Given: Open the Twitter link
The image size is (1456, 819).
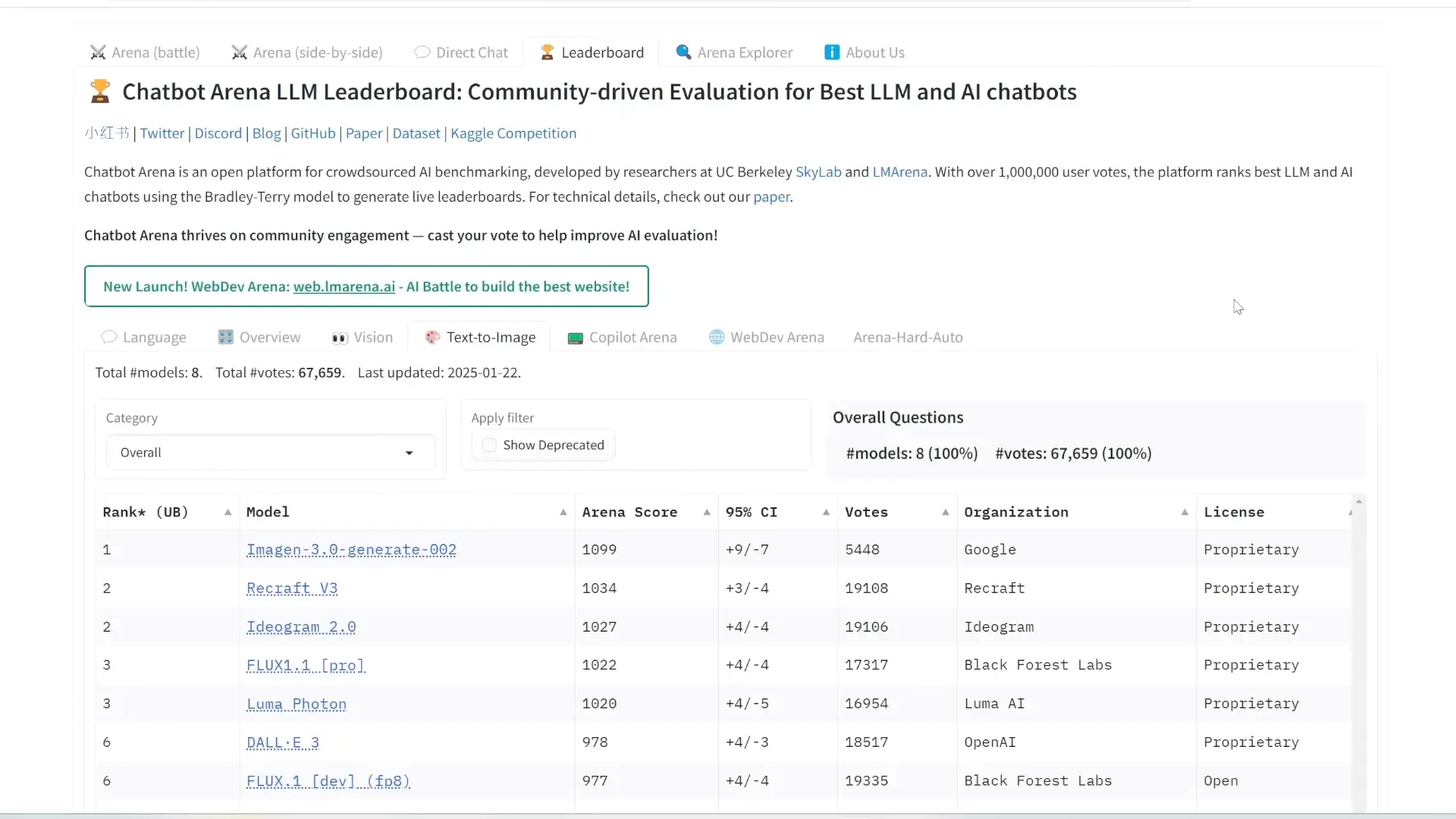Looking at the screenshot, I should click(162, 133).
